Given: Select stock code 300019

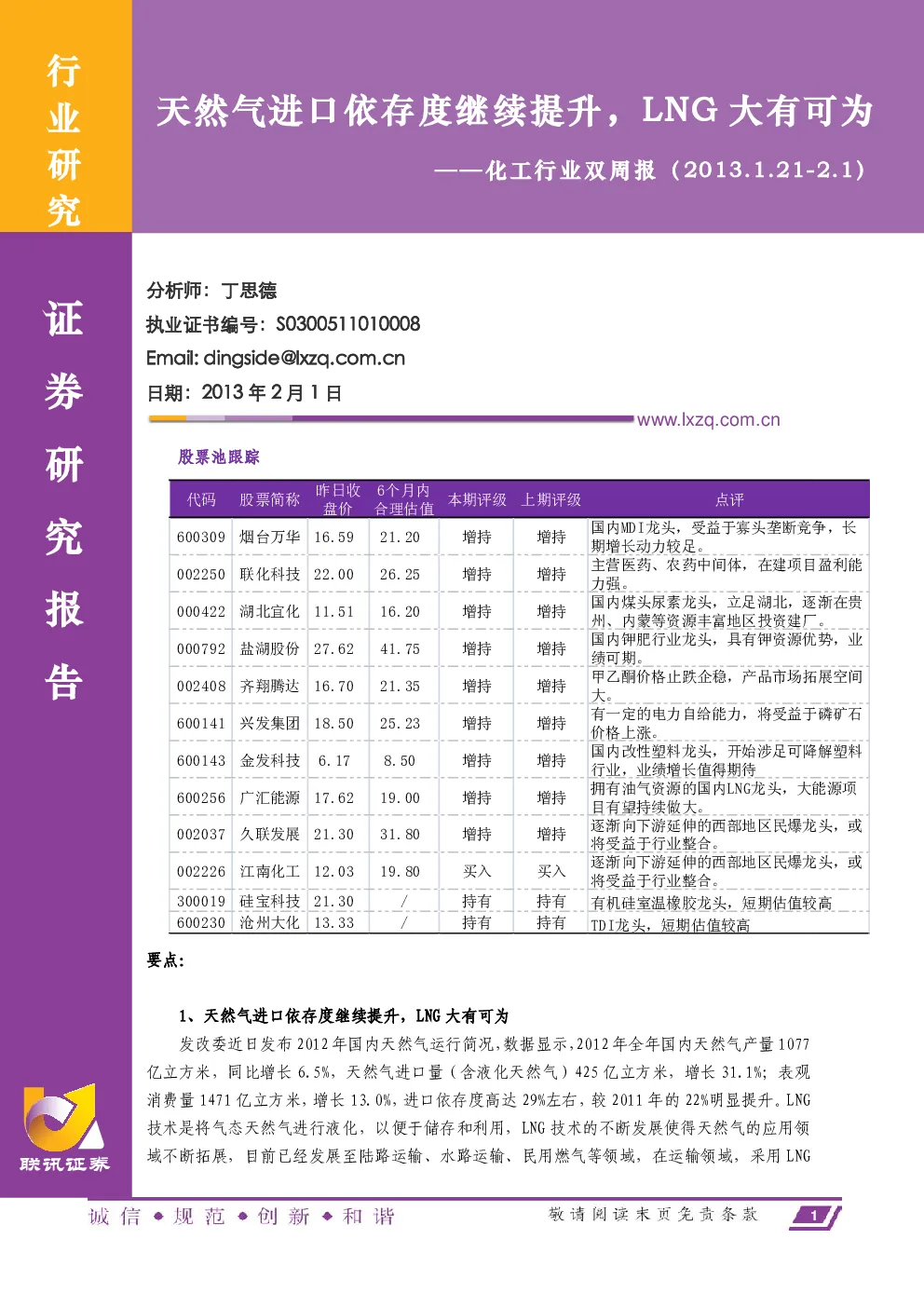Looking at the screenshot, I should pos(201,901).
